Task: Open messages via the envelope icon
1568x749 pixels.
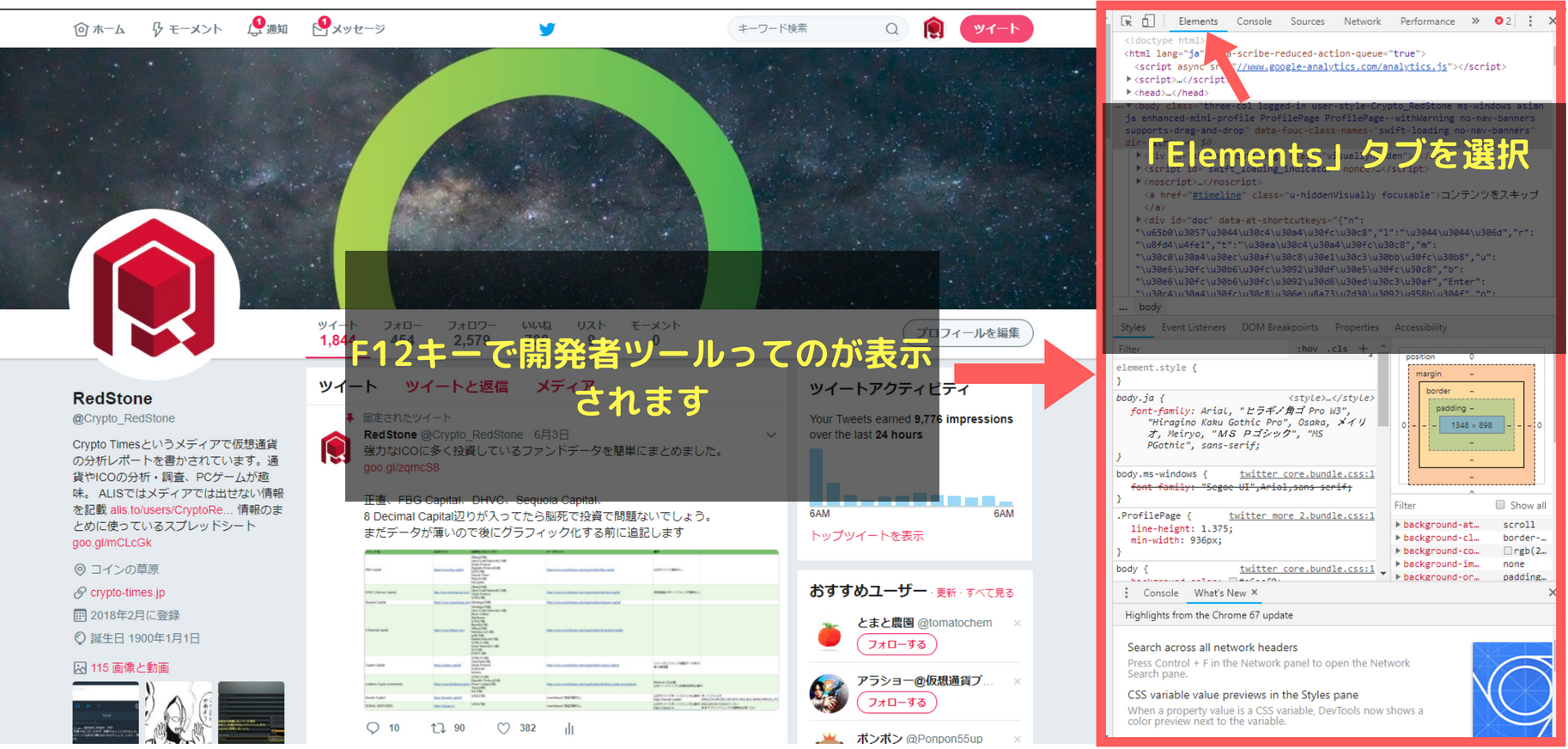Action: (x=319, y=29)
